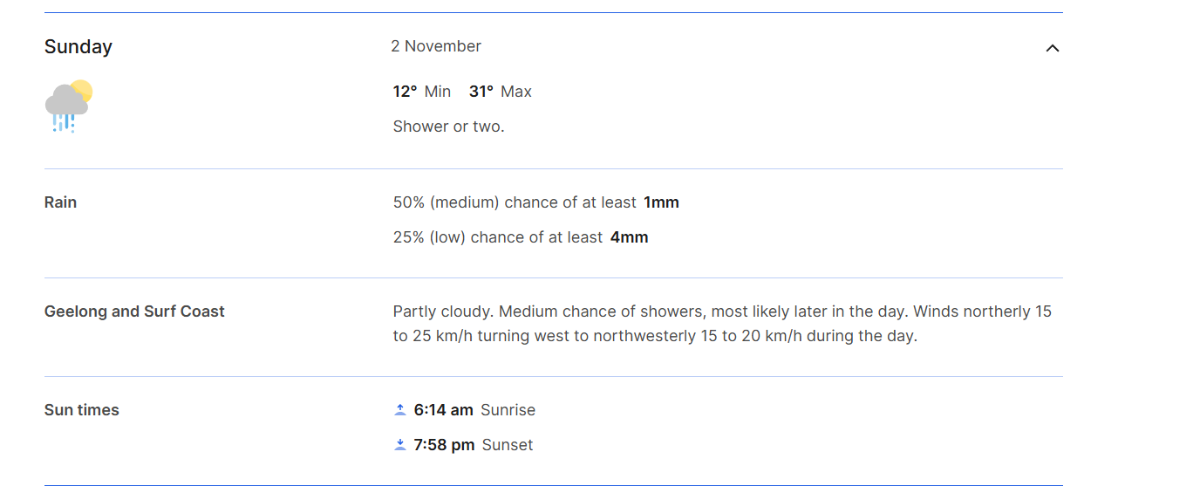
Task: Click the sunrise arrow icon
Action: 400,410
